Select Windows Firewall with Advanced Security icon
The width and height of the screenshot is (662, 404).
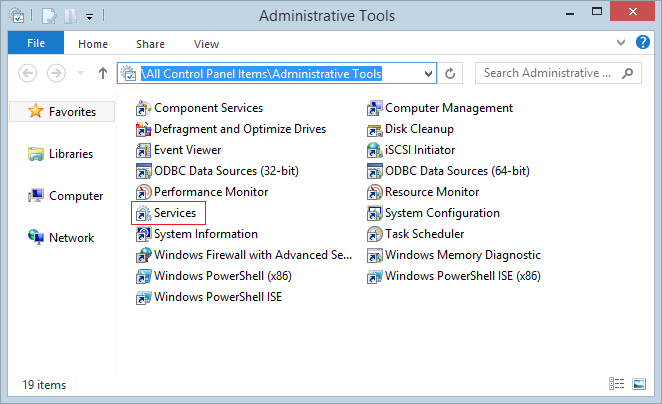pos(144,255)
